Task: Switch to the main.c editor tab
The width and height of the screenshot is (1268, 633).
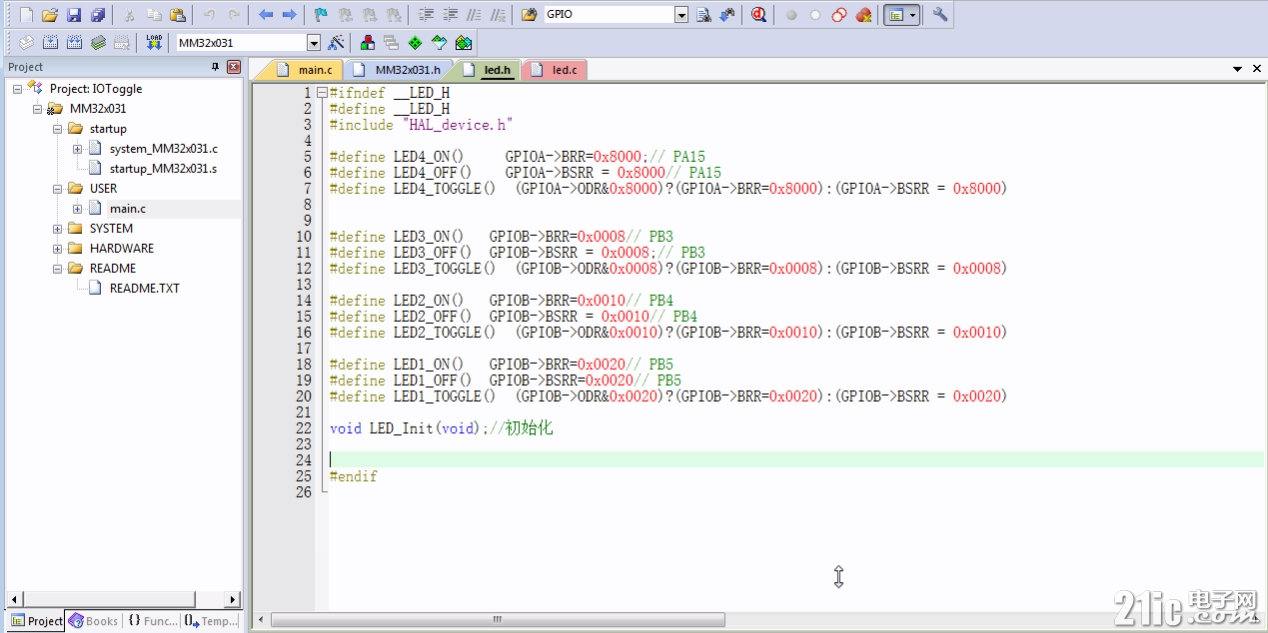Action: point(304,70)
